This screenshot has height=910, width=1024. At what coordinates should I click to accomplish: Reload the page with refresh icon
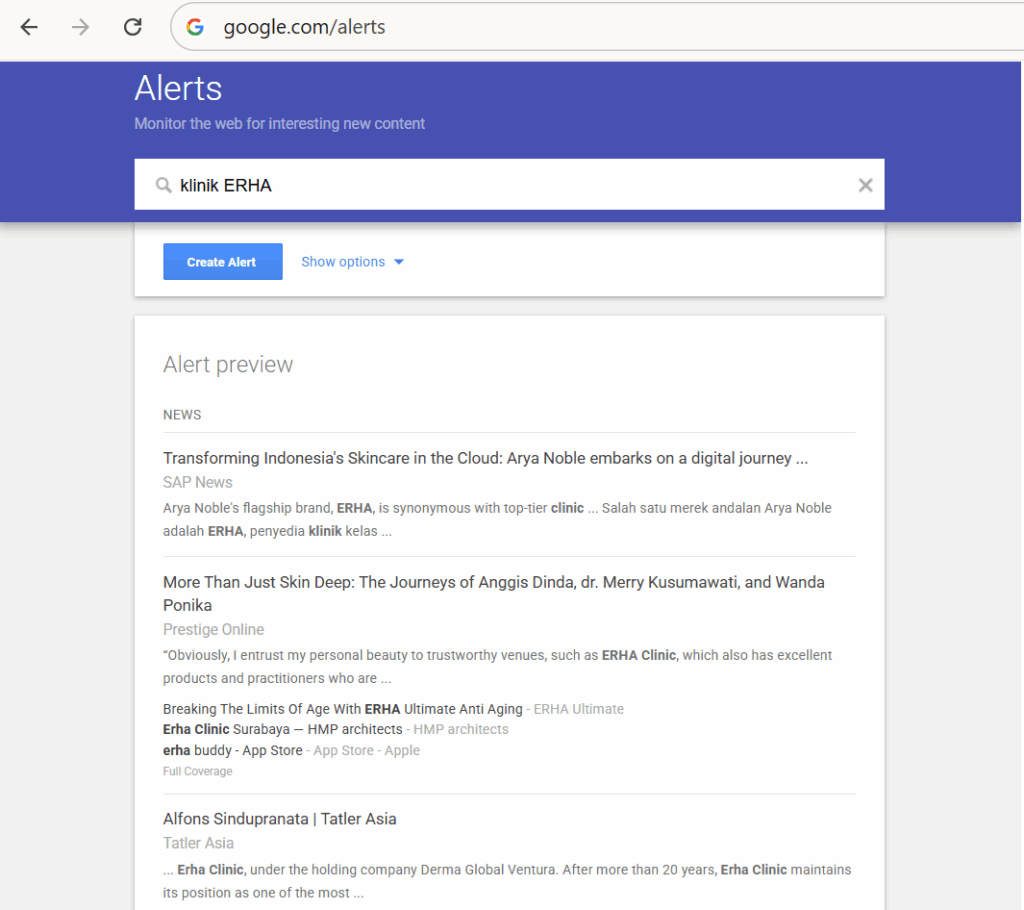[133, 27]
